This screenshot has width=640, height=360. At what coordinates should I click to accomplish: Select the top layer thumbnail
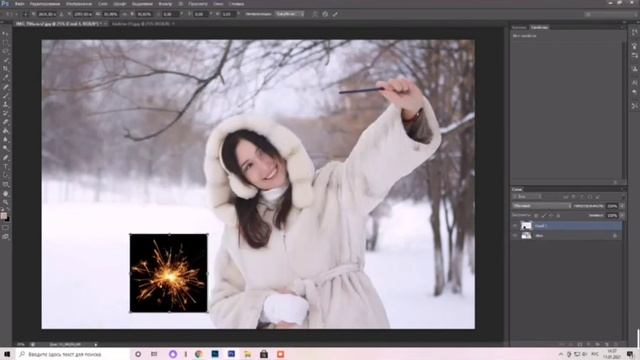526,226
